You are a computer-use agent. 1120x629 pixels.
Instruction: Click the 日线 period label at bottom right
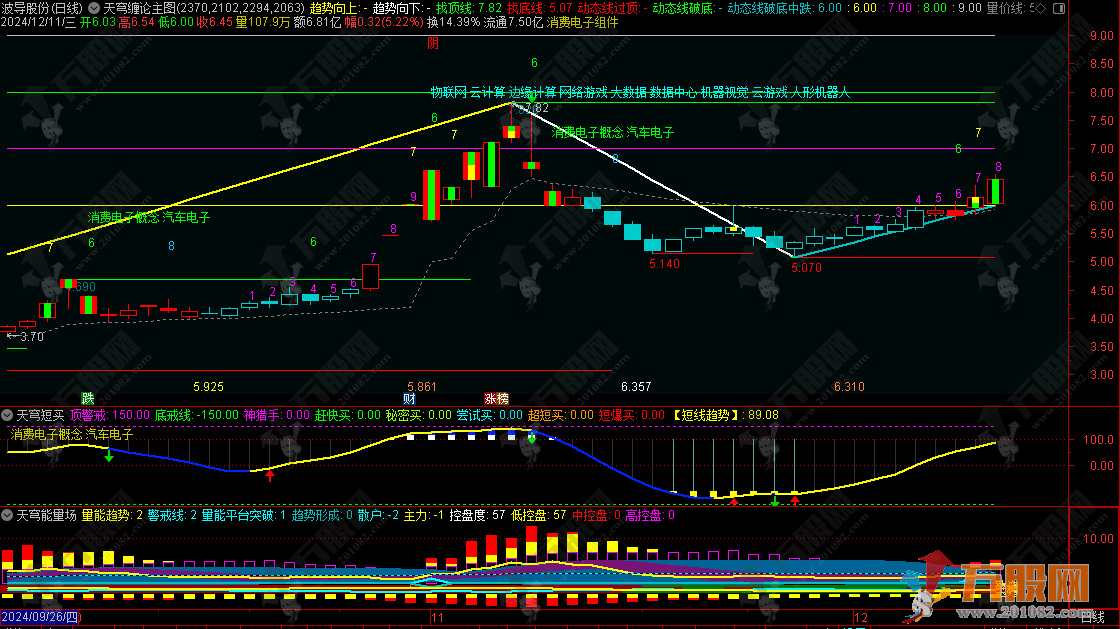pyautogui.click(x=1092, y=617)
